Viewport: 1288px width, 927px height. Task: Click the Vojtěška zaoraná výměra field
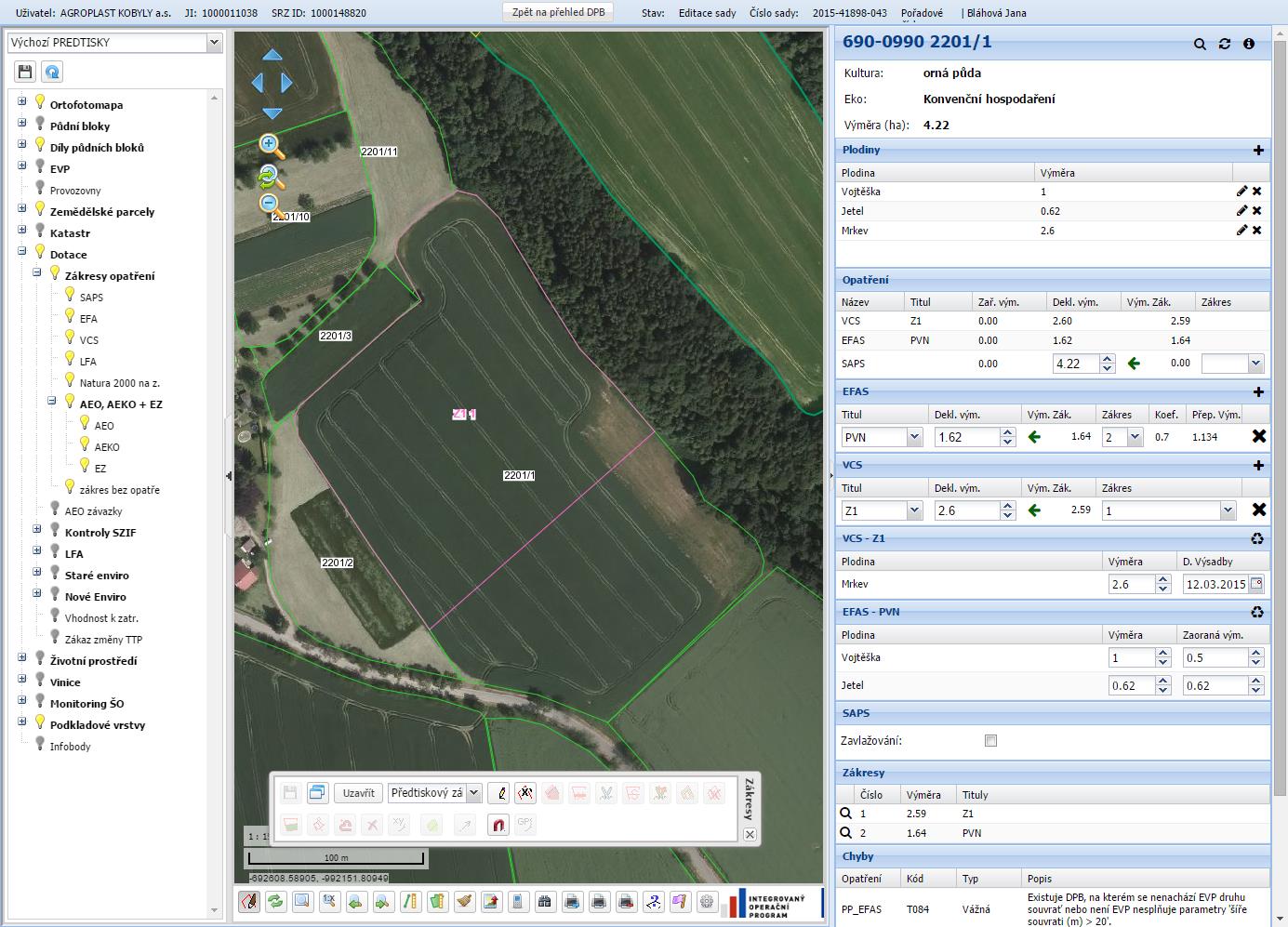pyautogui.click(x=1216, y=657)
